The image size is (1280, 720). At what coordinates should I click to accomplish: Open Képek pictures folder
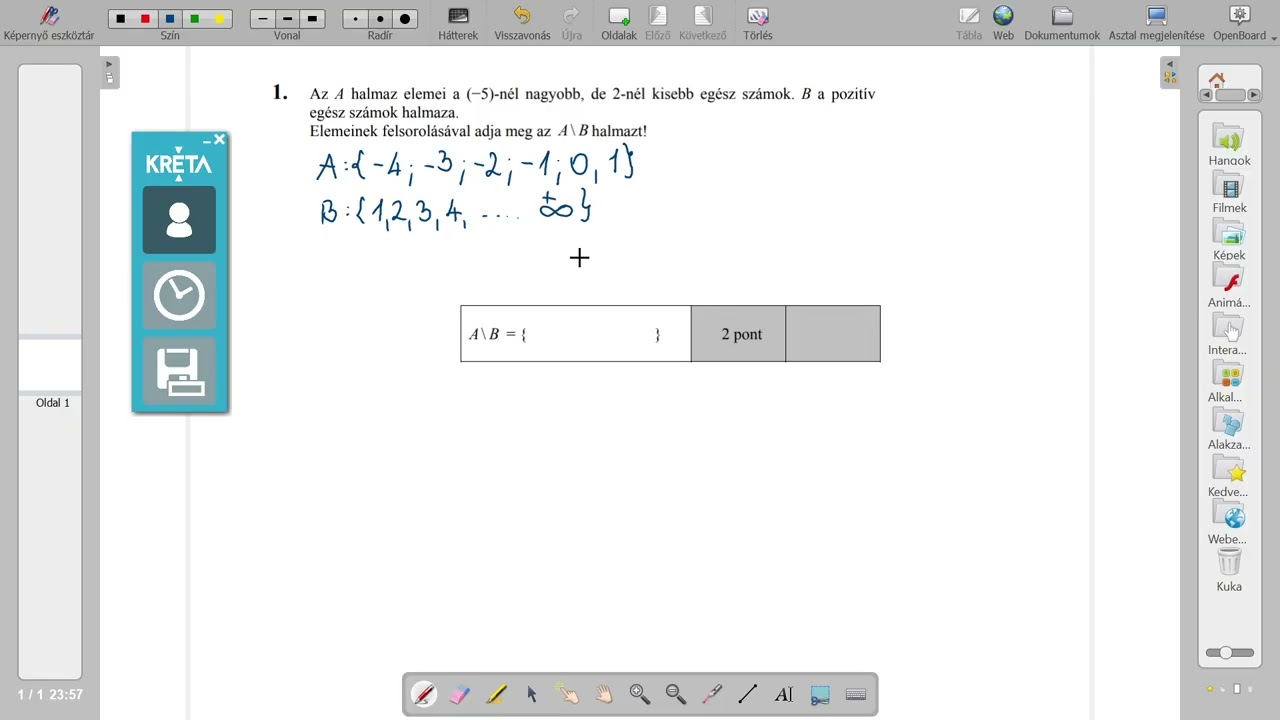pyautogui.click(x=1229, y=238)
